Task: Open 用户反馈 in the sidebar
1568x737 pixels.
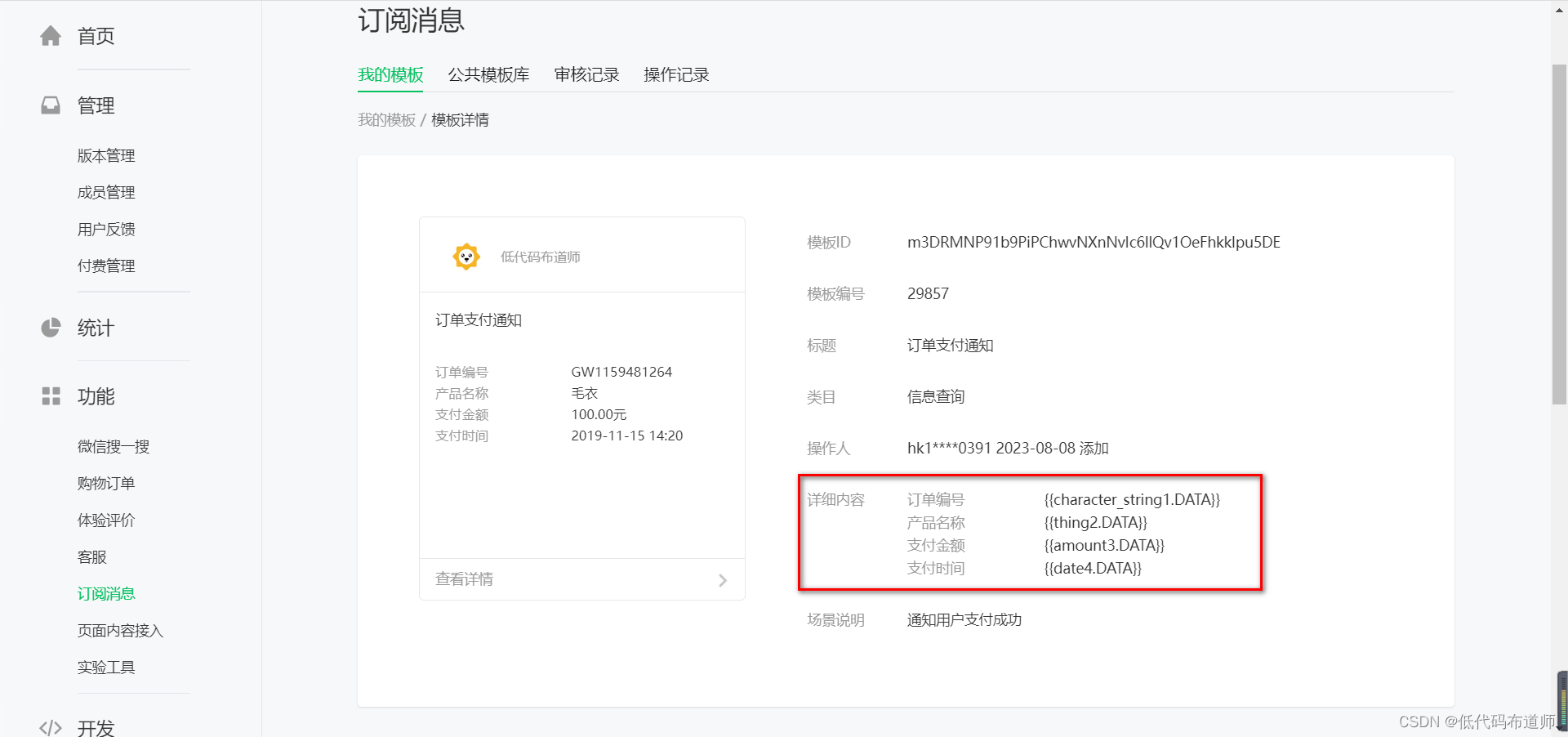Action: [106, 229]
